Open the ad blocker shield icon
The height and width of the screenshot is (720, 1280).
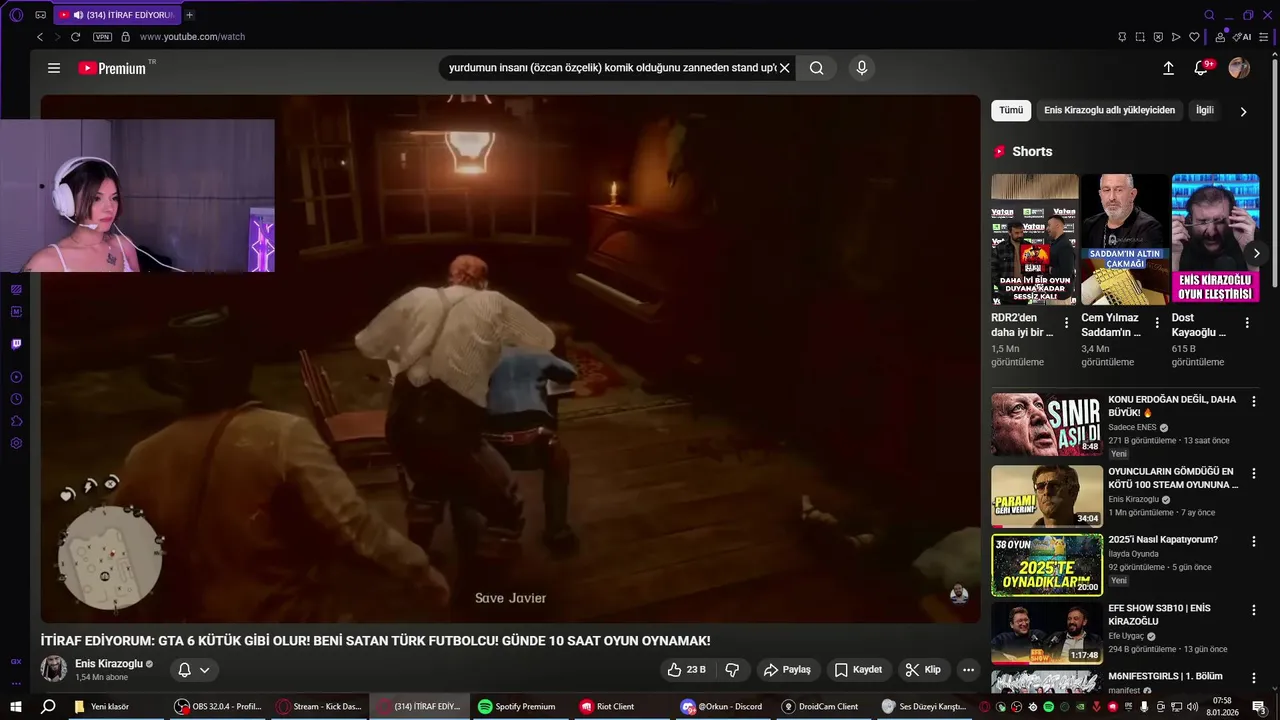click(x=1158, y=37)
